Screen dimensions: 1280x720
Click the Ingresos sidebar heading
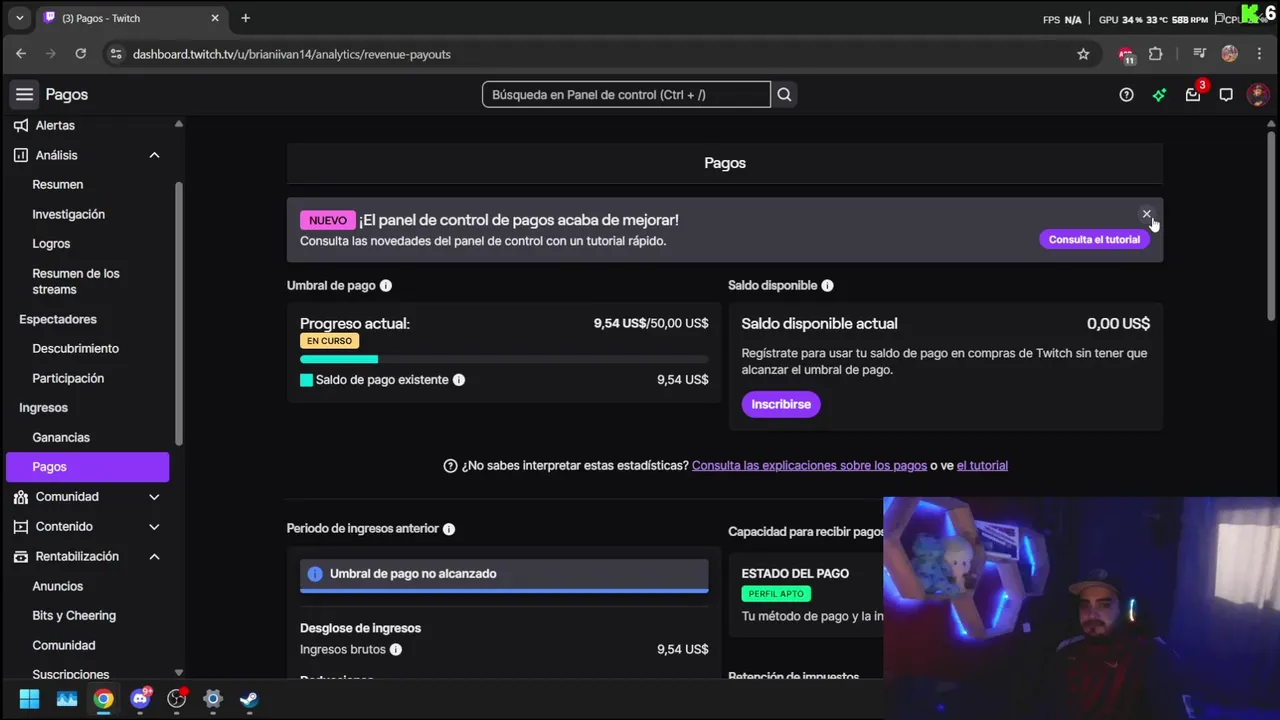pyautogui.click(x=43, y=408)
